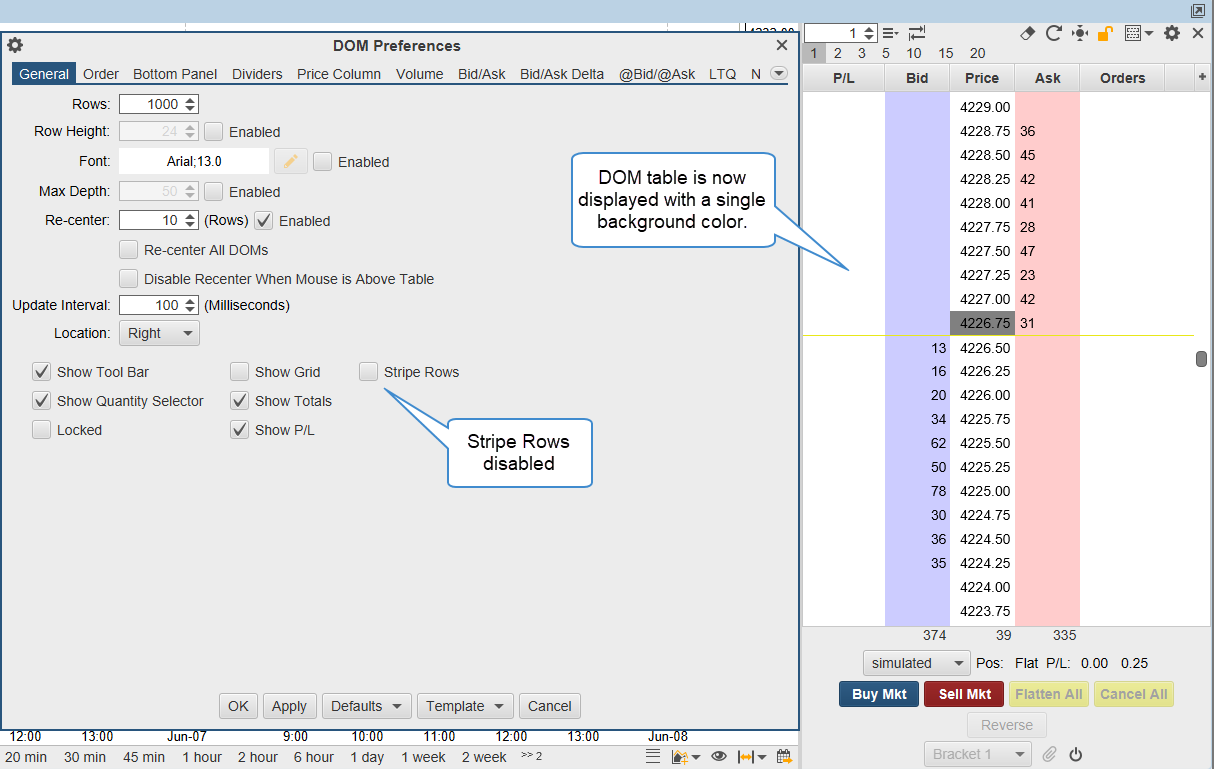Open the simulated account dropdown
This screenshot has height=769, width=1214.
(x=916, y=663)
